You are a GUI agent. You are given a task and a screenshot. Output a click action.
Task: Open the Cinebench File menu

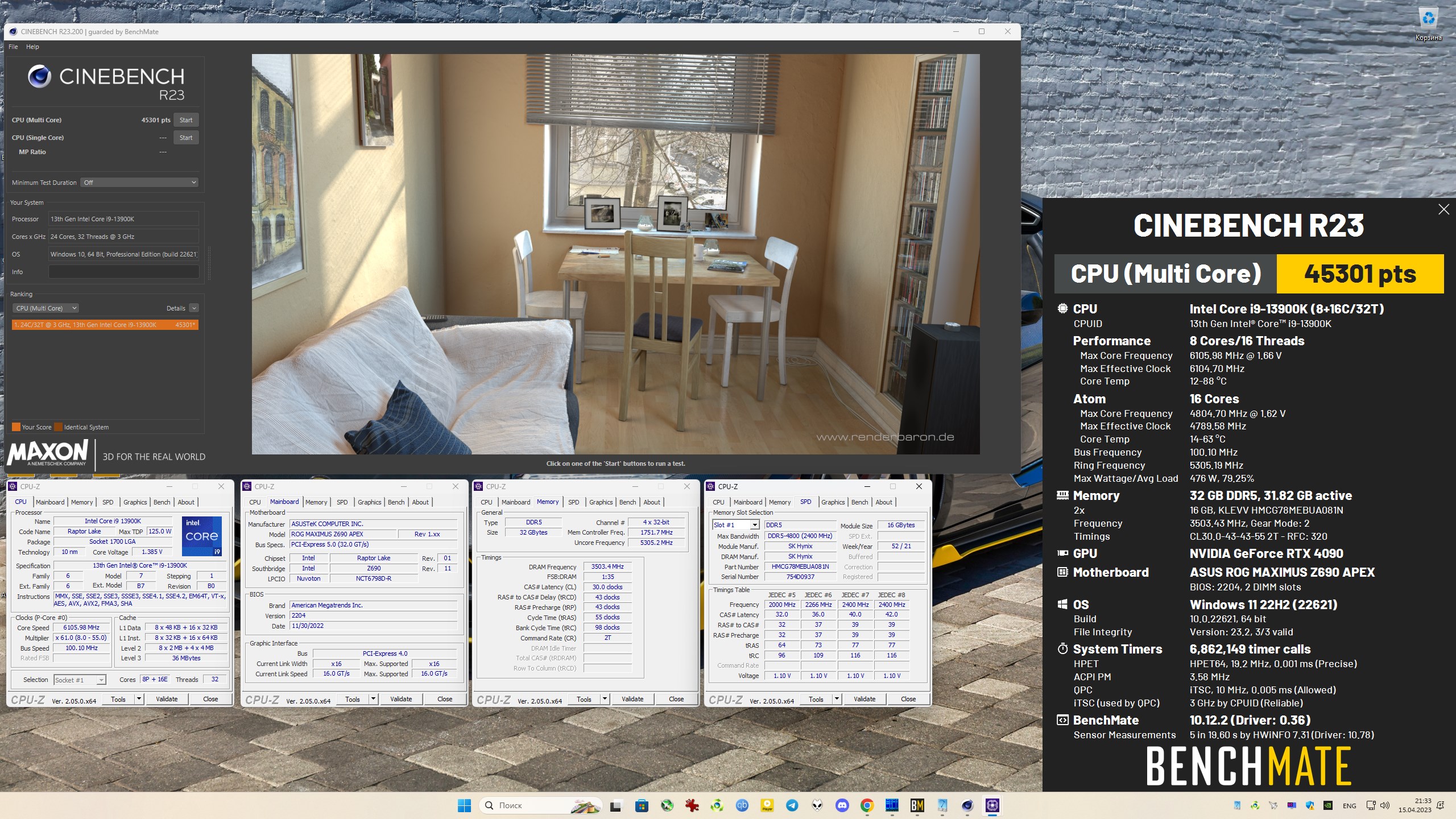(13, 47)
